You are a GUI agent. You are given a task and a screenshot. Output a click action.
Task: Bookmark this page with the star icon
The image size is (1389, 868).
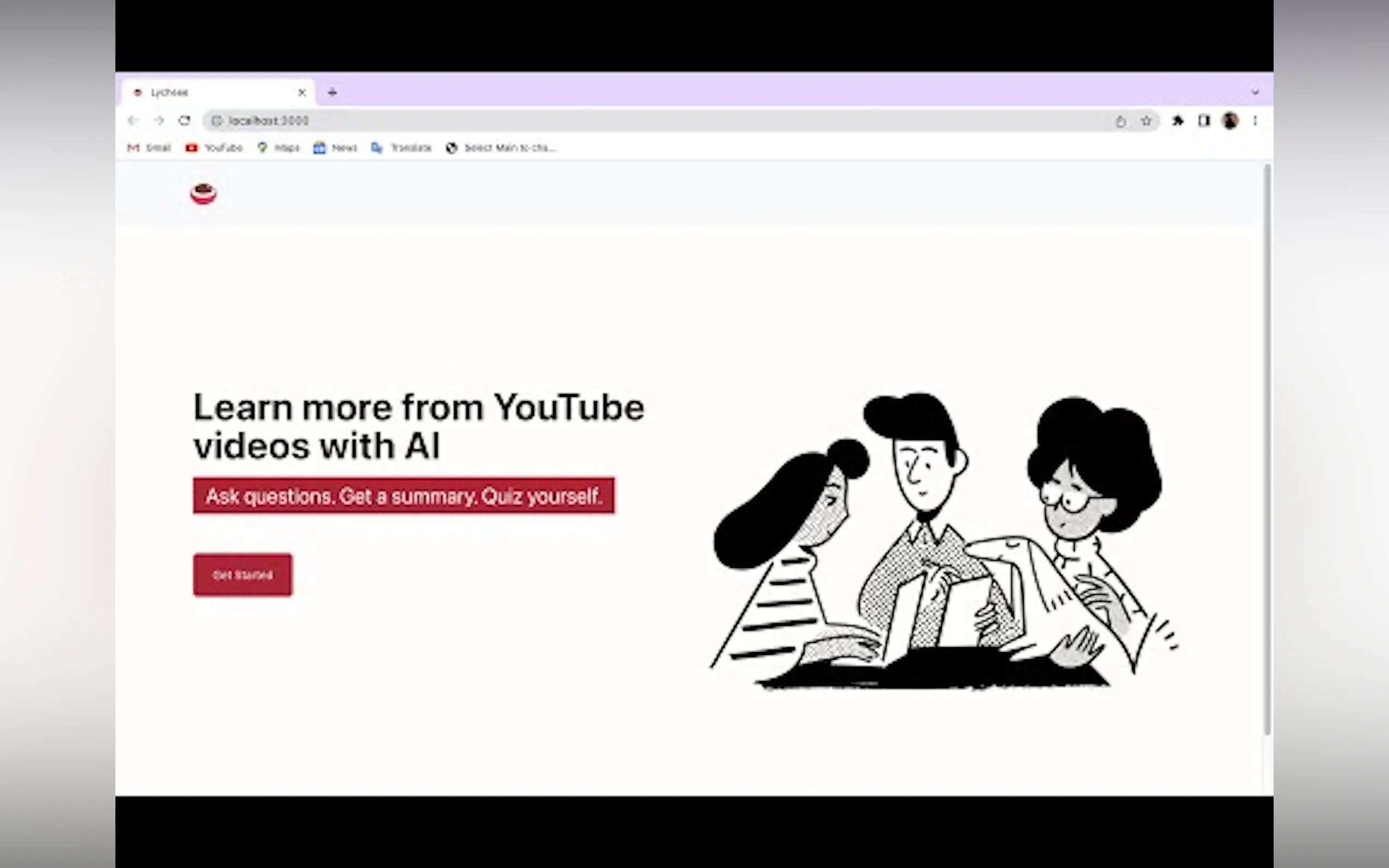click(x=1146, y=121)
